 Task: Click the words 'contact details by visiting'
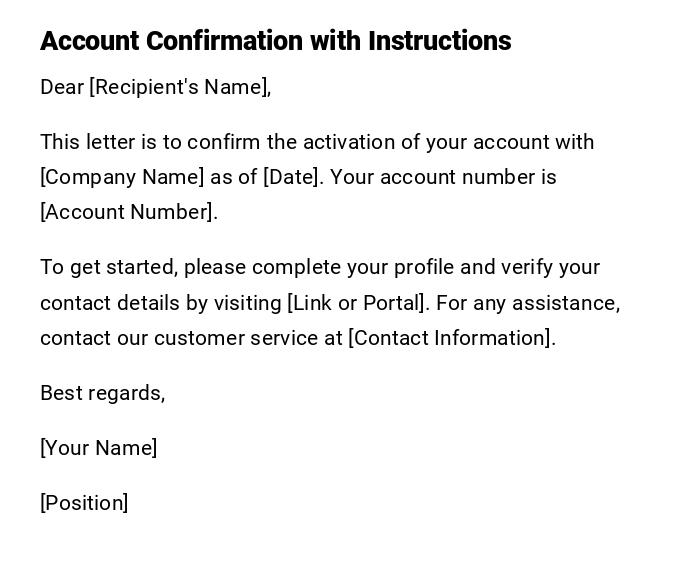[x=160, y=303]
